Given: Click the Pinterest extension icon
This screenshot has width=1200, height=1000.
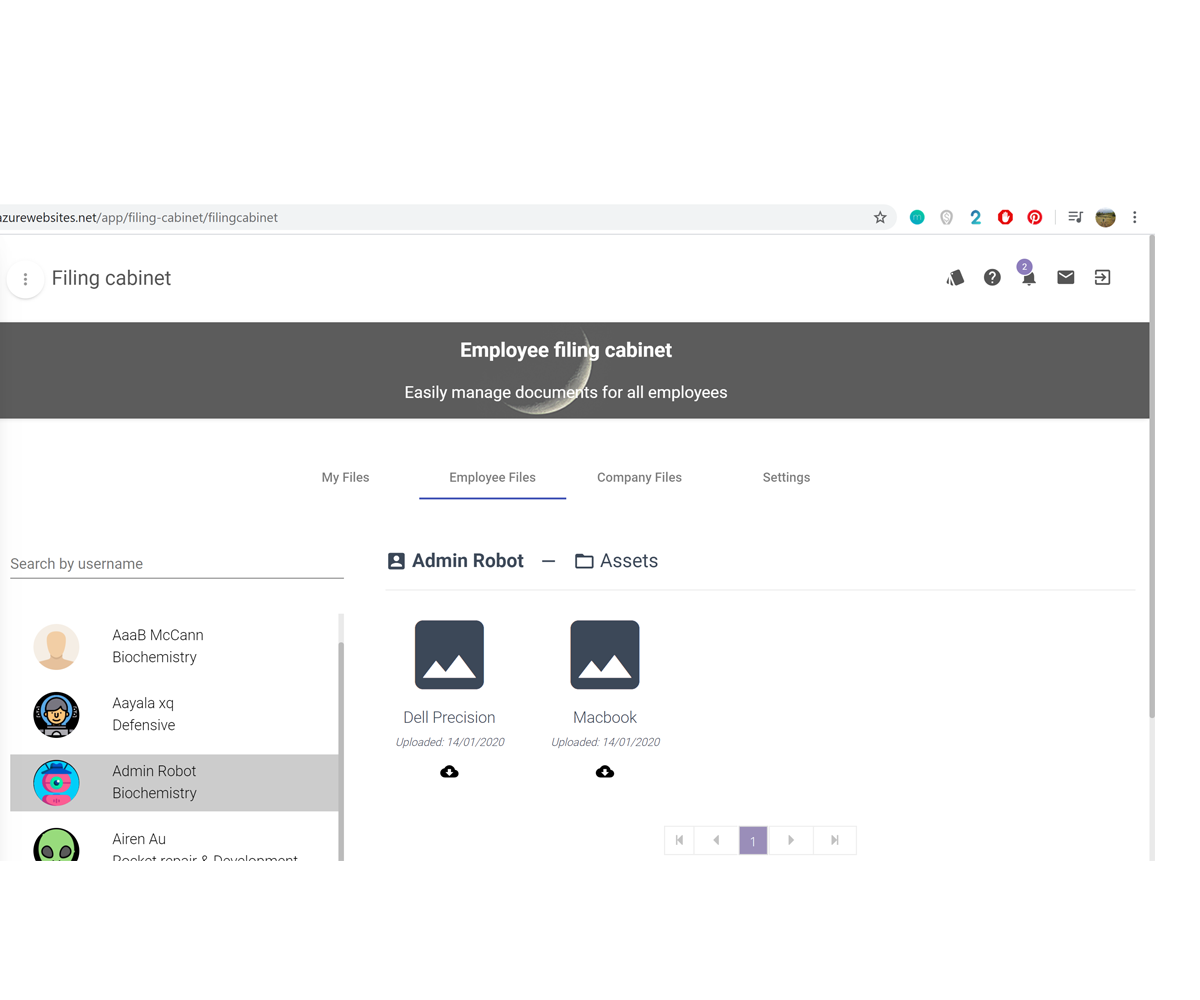Looking at the screenshot, I should click(1035, 217).
